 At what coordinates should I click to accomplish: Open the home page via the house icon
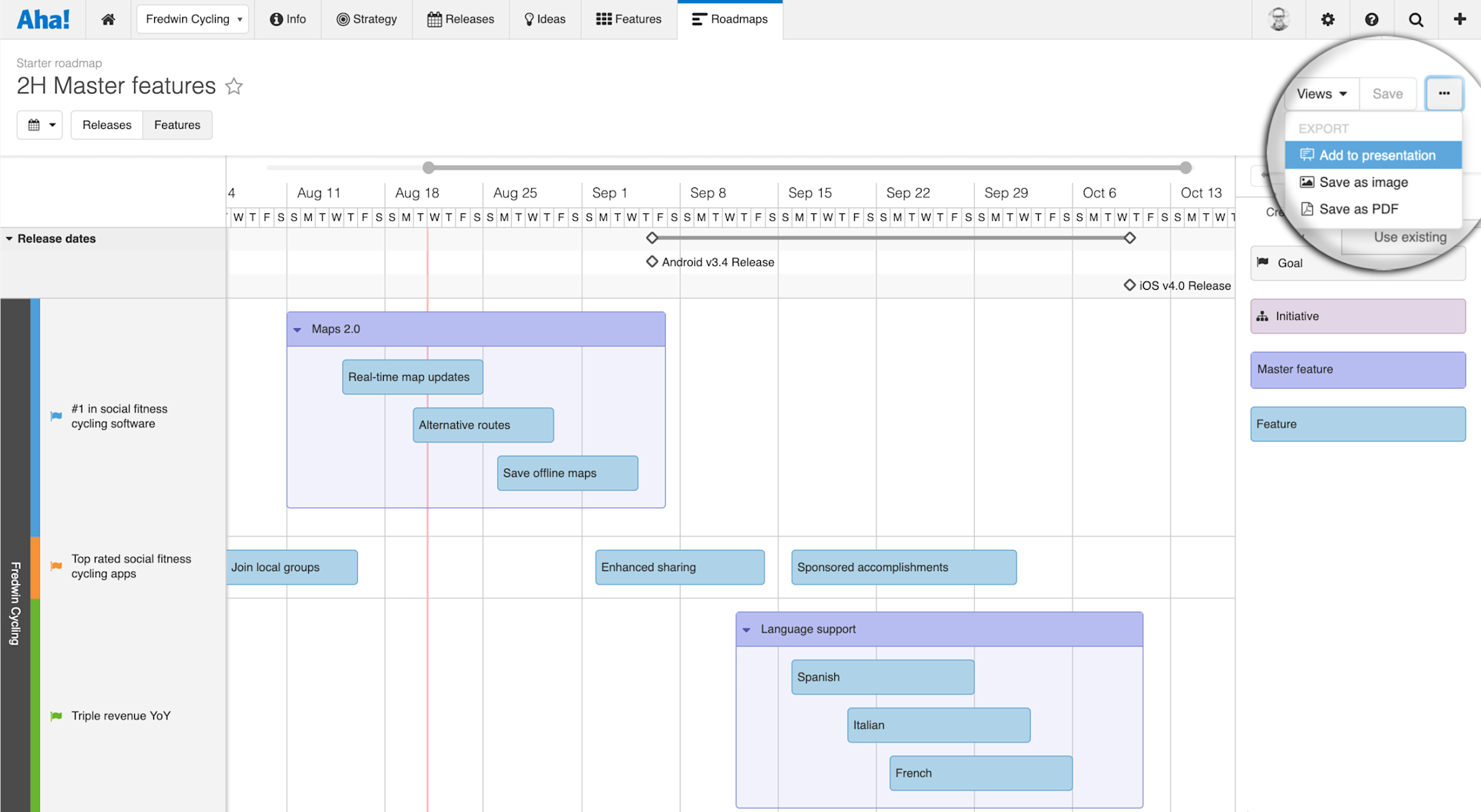pyautogui.click(x=107, y=19)
